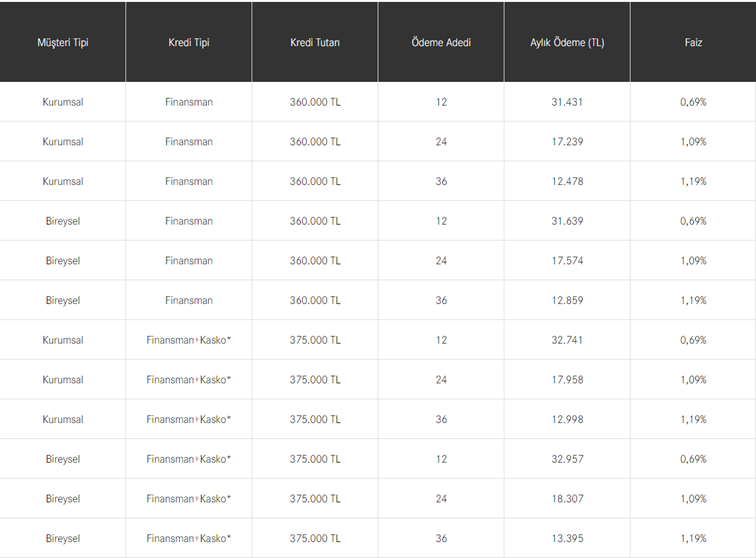The height and width of the screenshot is (558, 756).
Task: Click Finansman+Kasko* in the 13.395 payment row
Action: (x=189, y=538)
